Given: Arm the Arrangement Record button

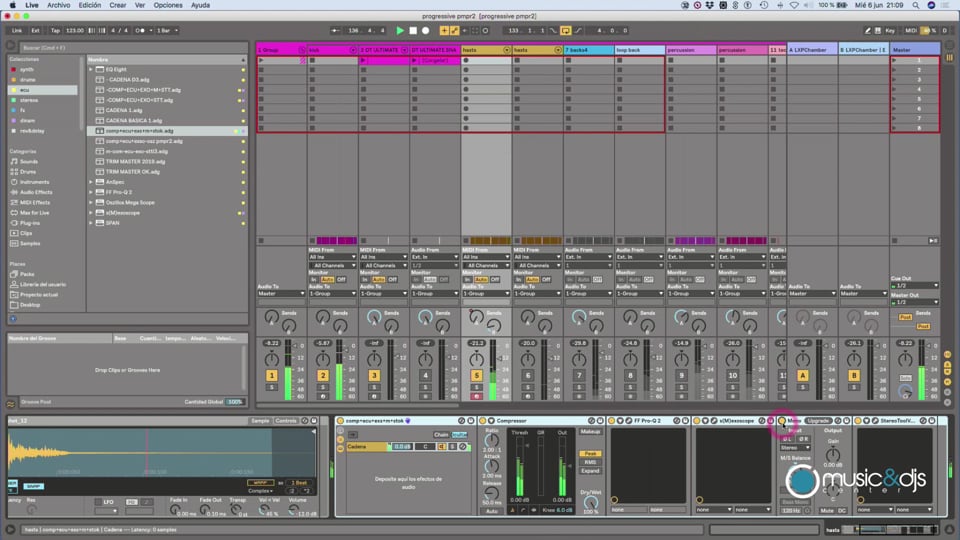Looking at the screenshot, I should pos(426,30).
